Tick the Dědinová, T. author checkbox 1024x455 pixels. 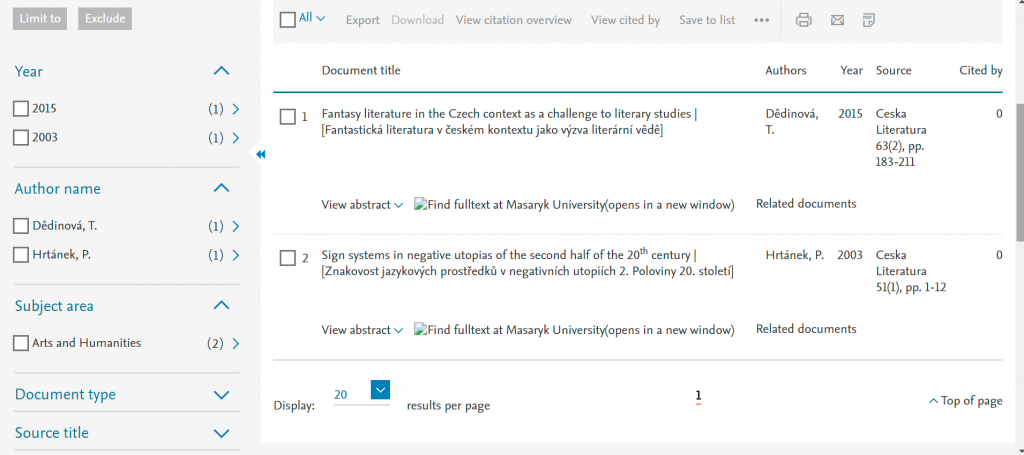(21, 226)
